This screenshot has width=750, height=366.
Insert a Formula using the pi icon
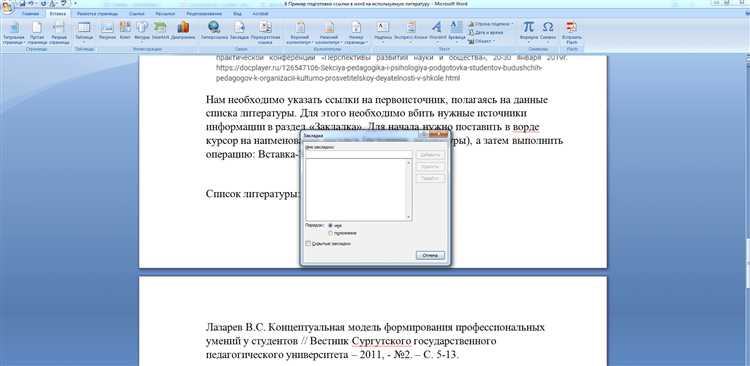click(529, 31)
